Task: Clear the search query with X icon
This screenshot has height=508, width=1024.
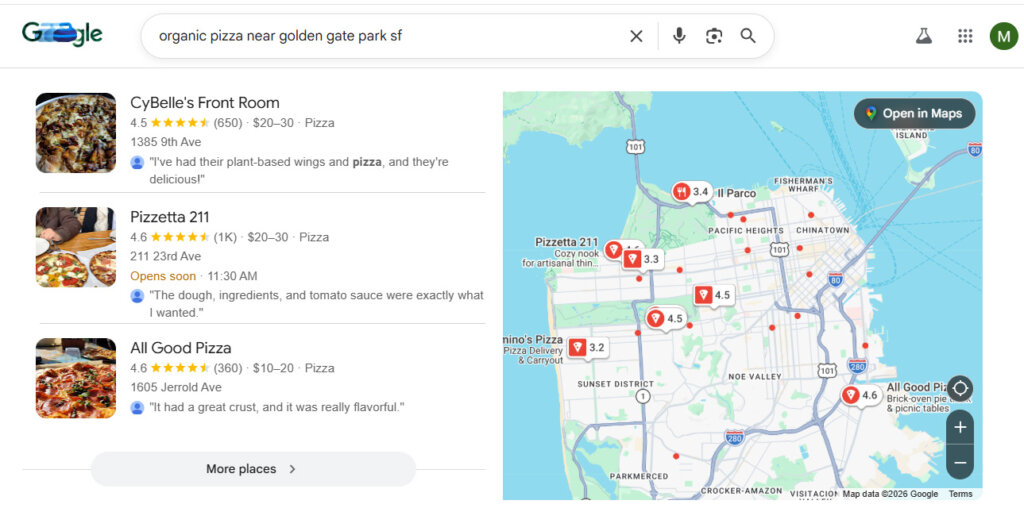Action: coord(636,36)
